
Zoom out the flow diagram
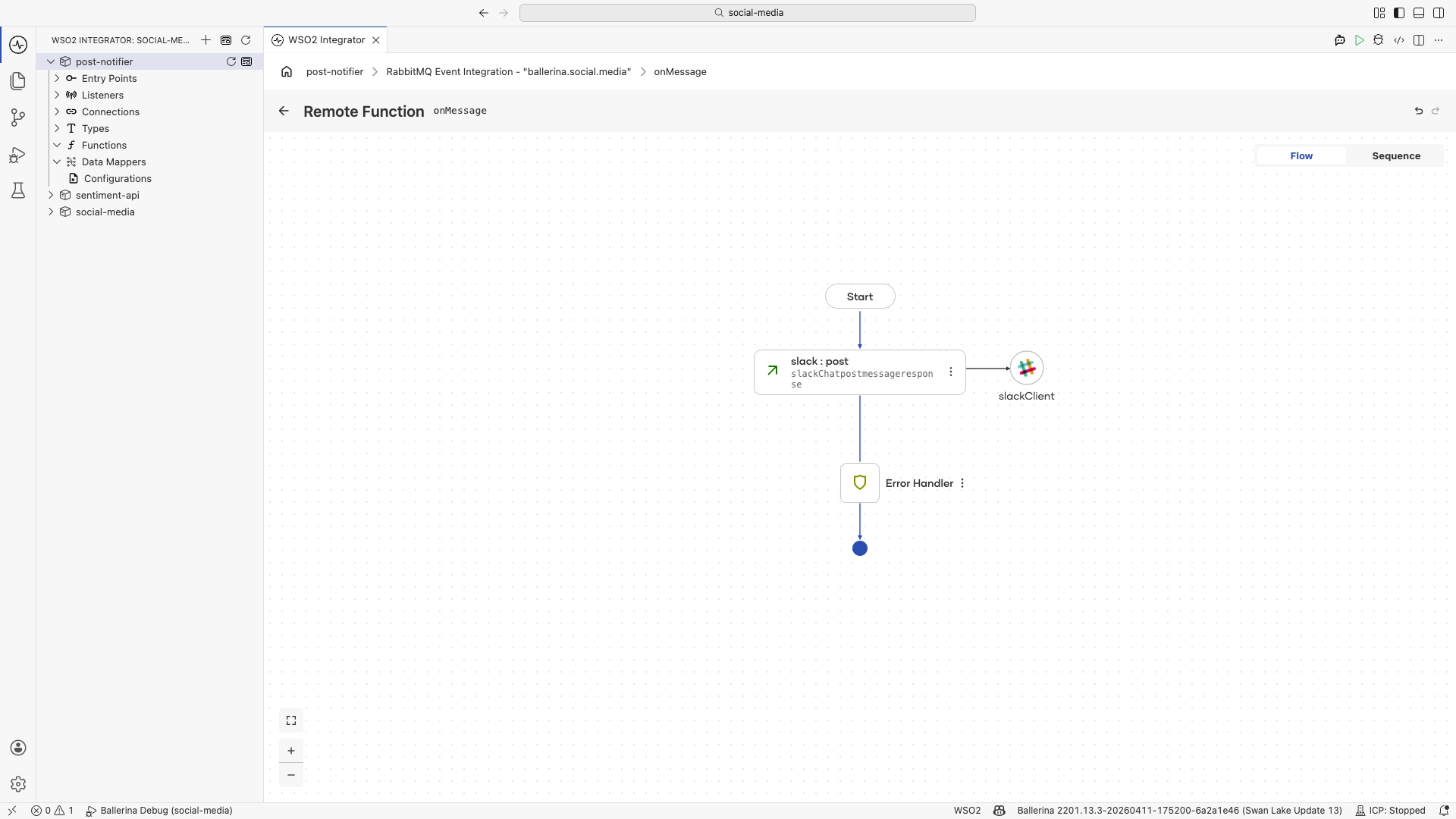[291, 775]
